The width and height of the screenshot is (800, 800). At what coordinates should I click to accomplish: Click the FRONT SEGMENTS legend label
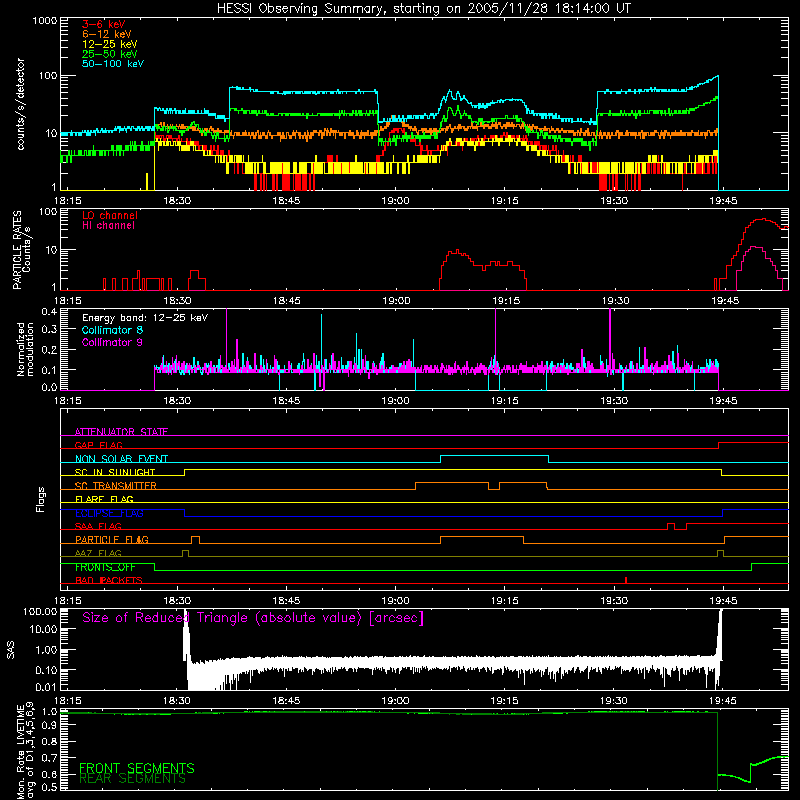pyautogui.click(x=137, y=768)
